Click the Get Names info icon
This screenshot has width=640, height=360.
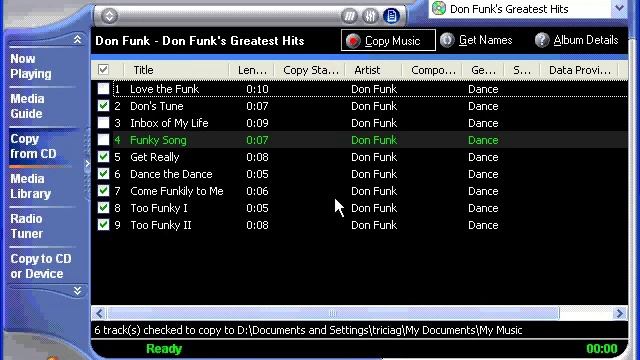(447, 40)
